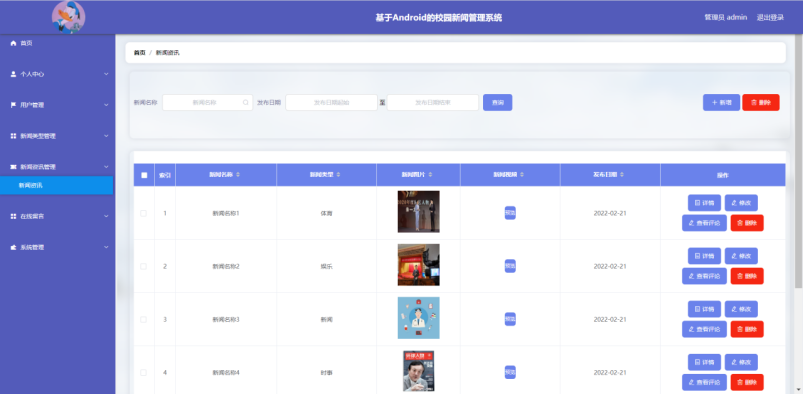Click the grid icon for 新闻类型管理
Viewport: 803px width, 394px height.
coord(13,136)
